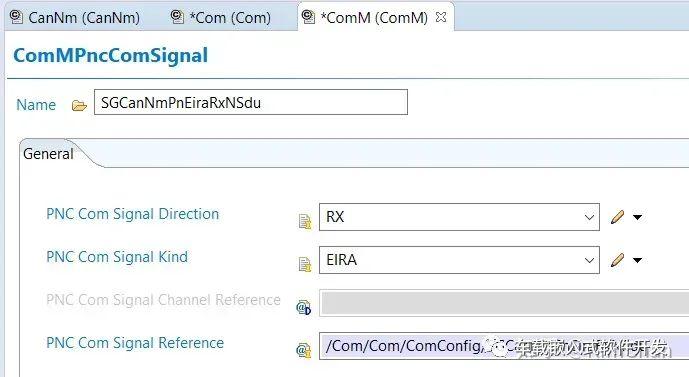Click reference icon for PNC Com Signal Reference
This screenshot has height=377, width=689.
[303, 350]
